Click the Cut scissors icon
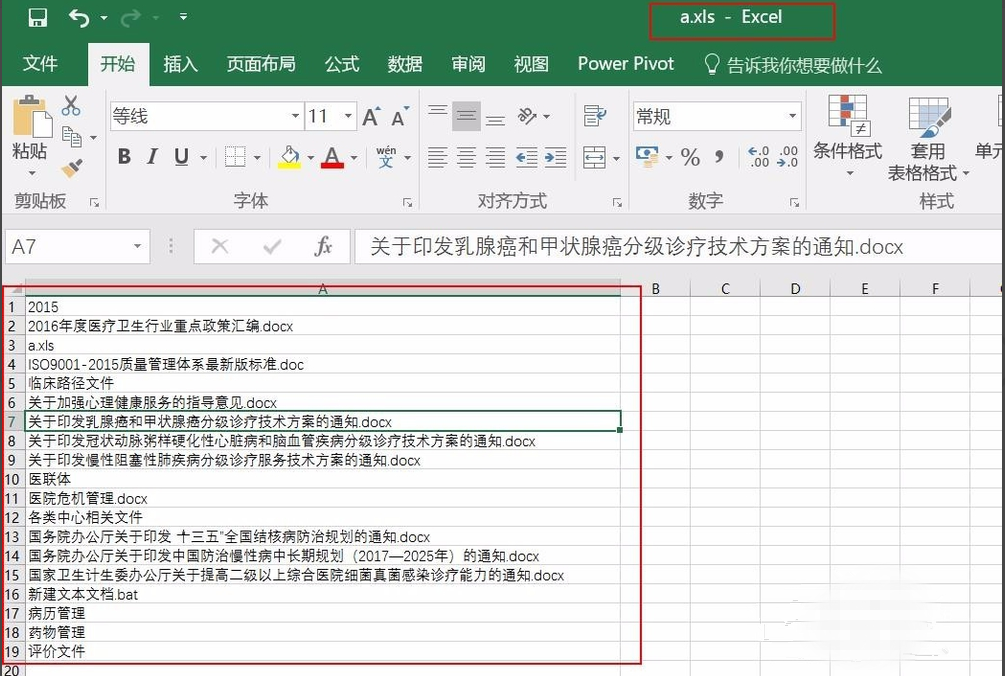The image size is (1005, 676). (71, 106)
